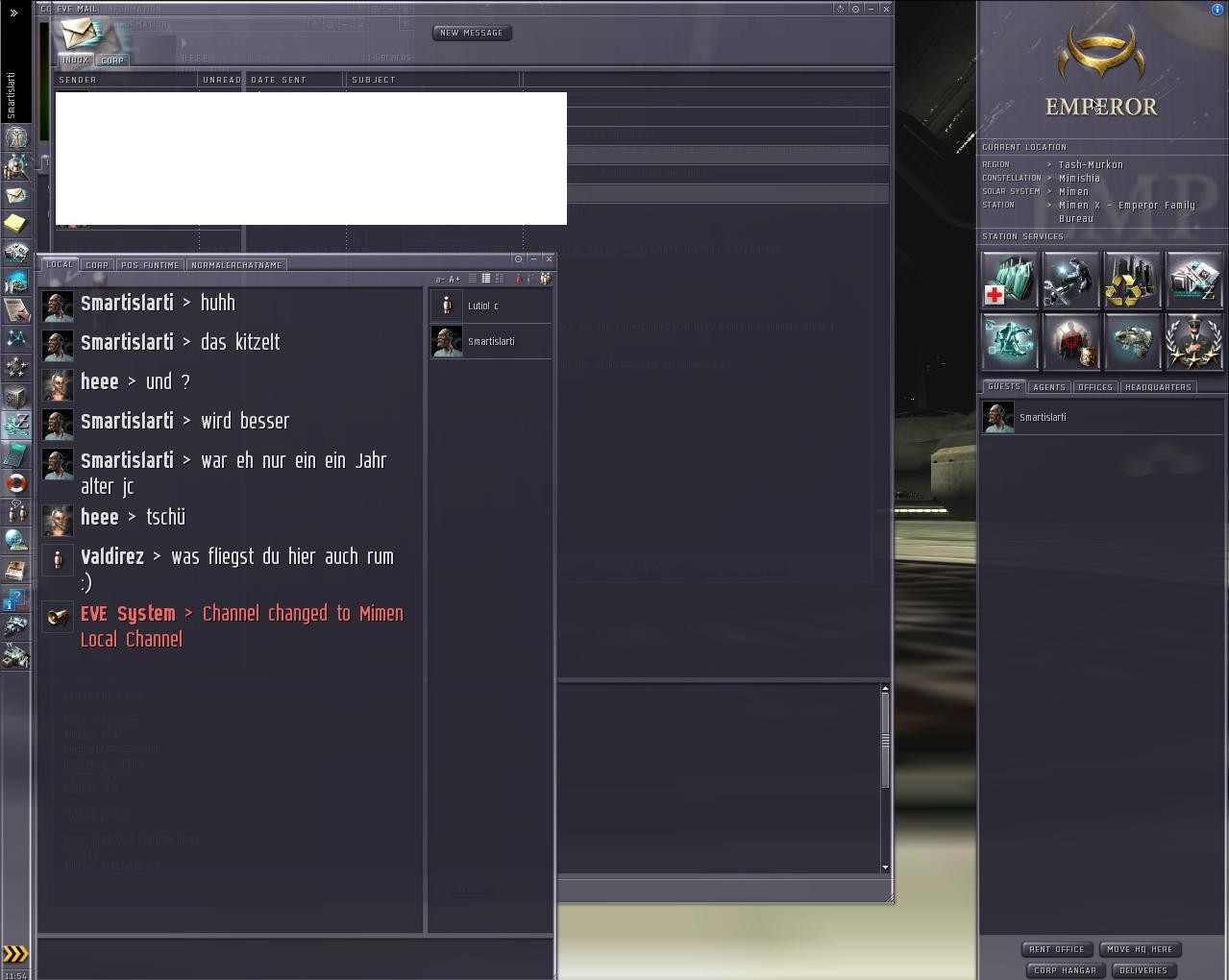1229x980 pixels.
Task: Select the bold list chat view mode
Action: click(486, 279)
